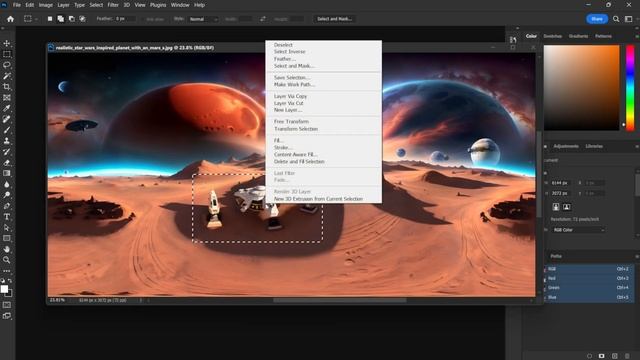640x360 pixels.
Task: Select the Rectangle shape tool
Action: 7,238
